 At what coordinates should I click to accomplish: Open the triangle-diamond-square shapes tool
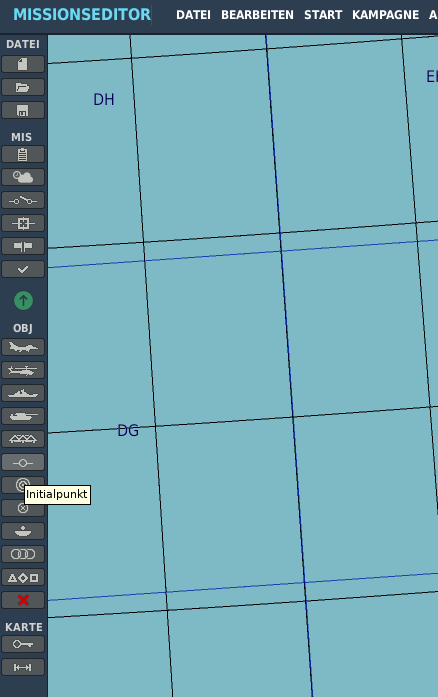pyautogui.click(x=23, y=577)
